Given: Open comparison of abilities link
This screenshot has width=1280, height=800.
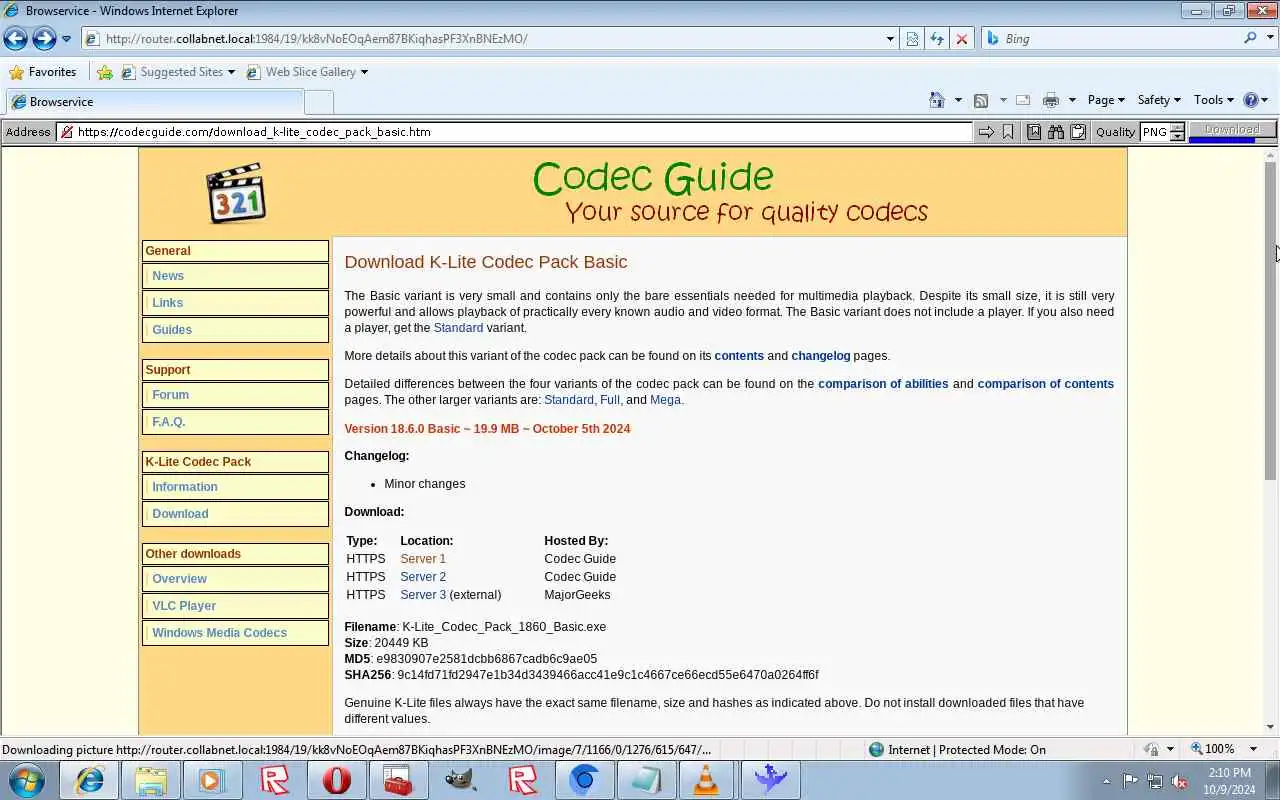Looking at the screenshot, I should point(883,384).
